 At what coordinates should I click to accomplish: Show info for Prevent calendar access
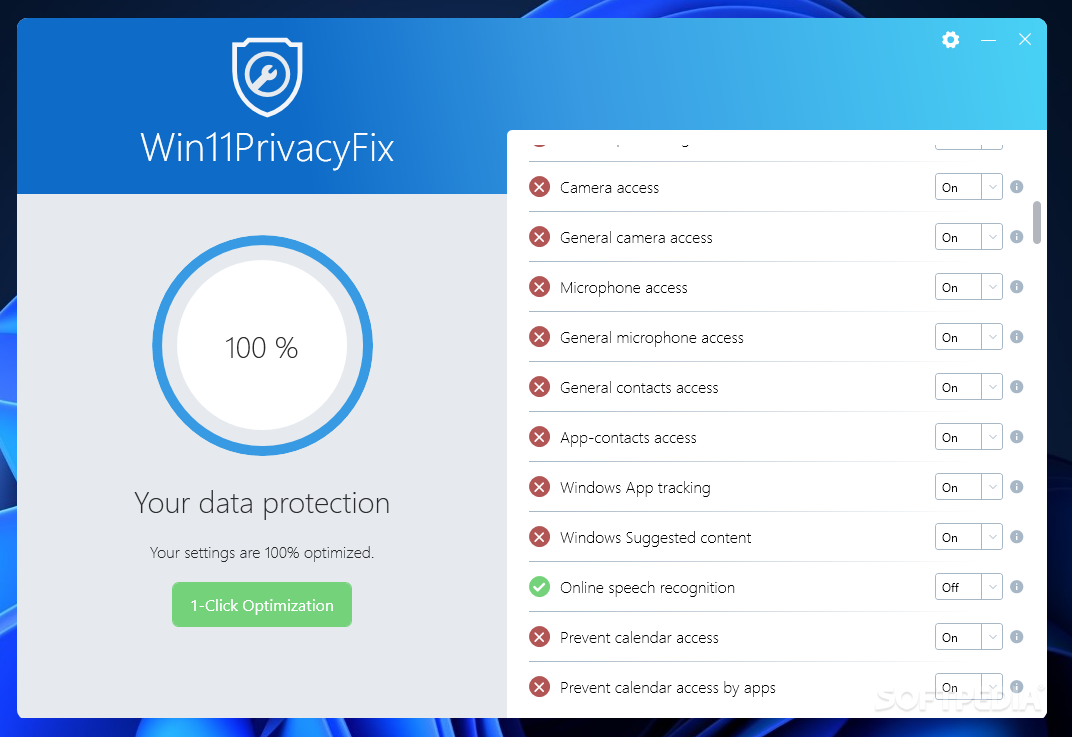click(x=1017, y=636)
